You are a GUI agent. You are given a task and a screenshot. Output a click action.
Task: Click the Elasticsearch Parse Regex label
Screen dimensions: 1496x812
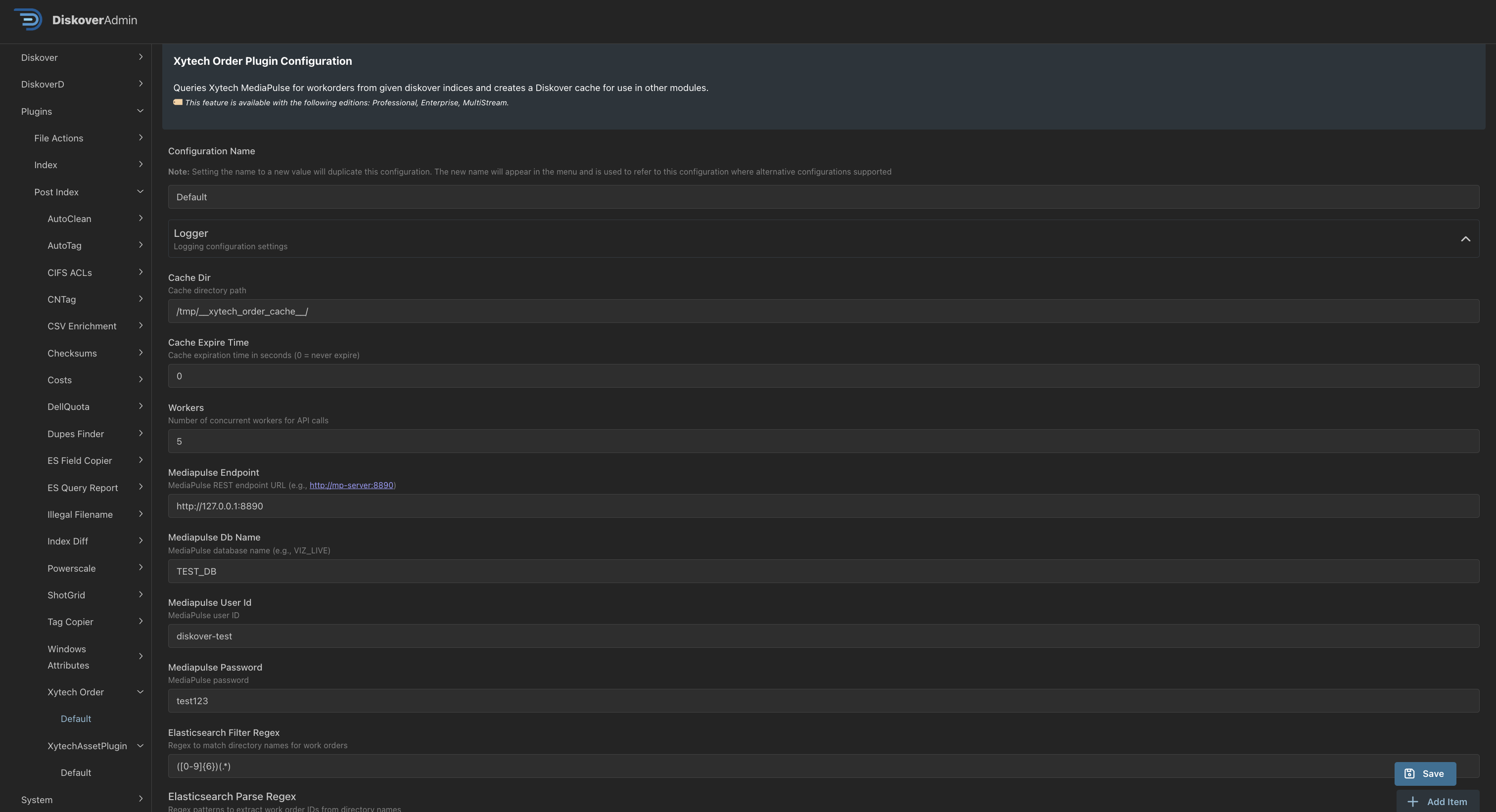(x=232, y=797)
